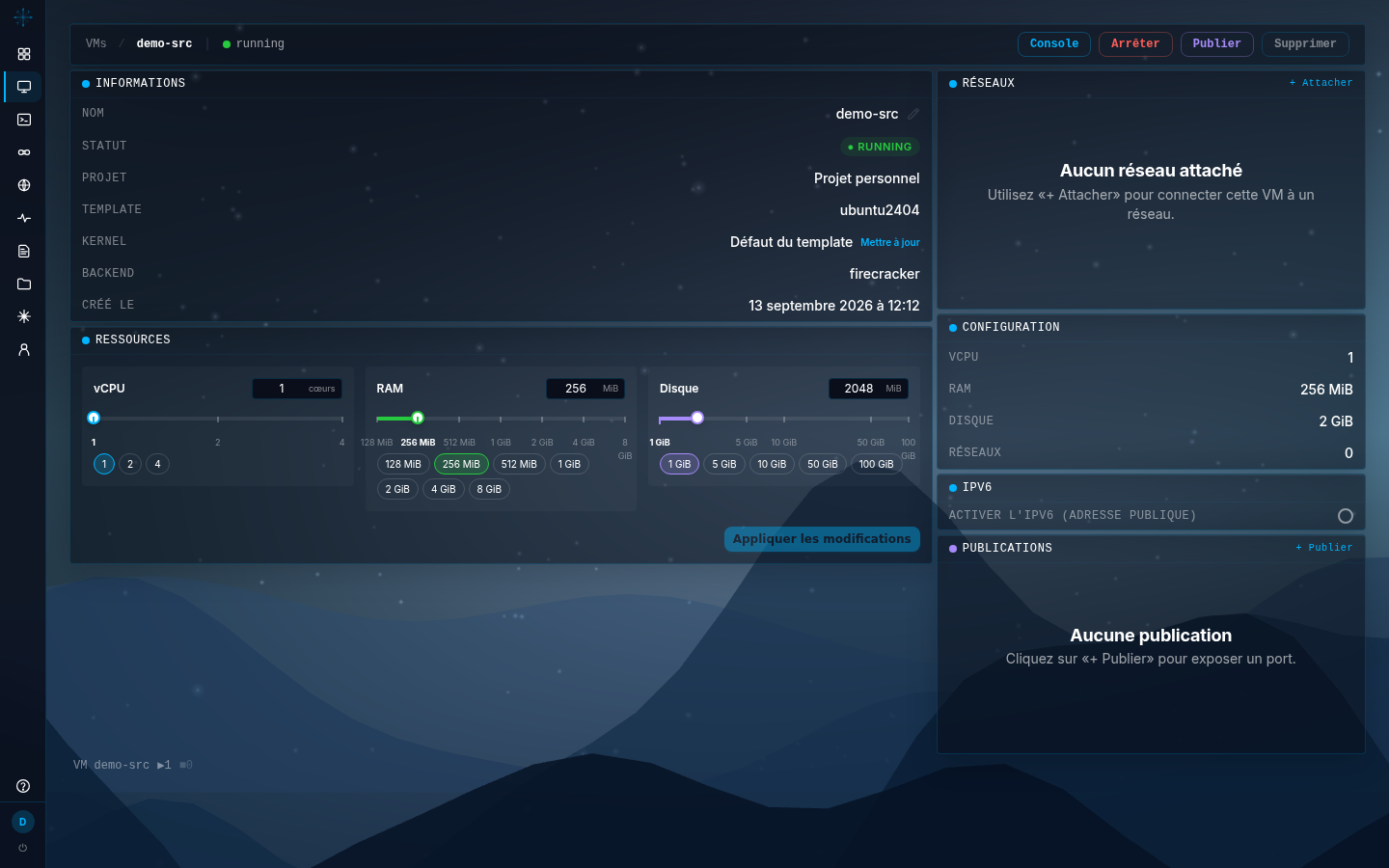Open the question mark help icon
The image size is (1389, 868).
pos(23,786)
